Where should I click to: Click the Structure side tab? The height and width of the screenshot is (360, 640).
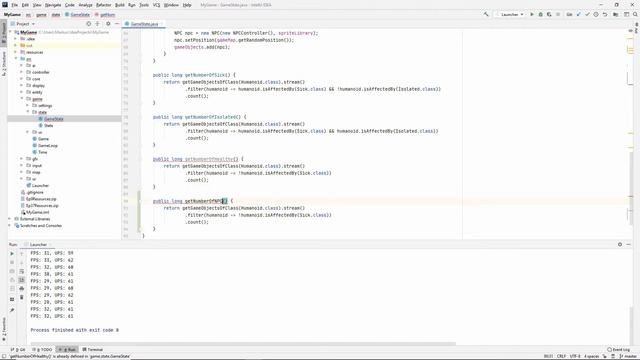4,64
